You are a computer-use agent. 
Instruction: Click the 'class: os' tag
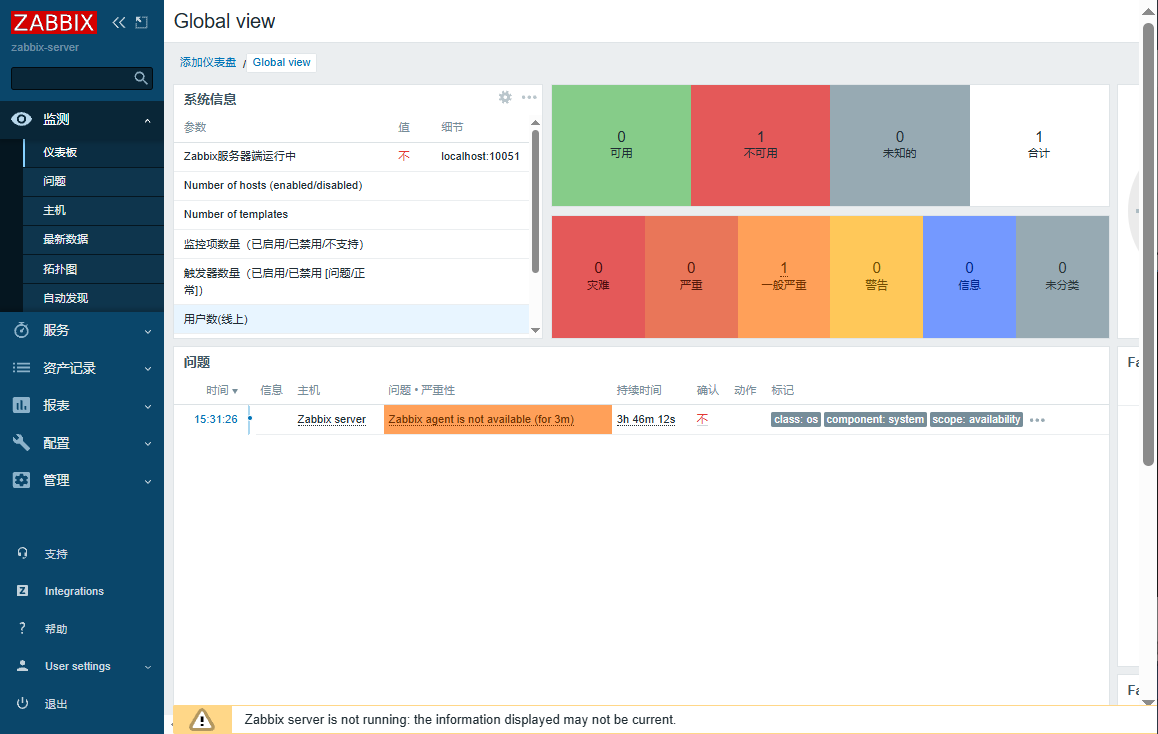(796, 419)
